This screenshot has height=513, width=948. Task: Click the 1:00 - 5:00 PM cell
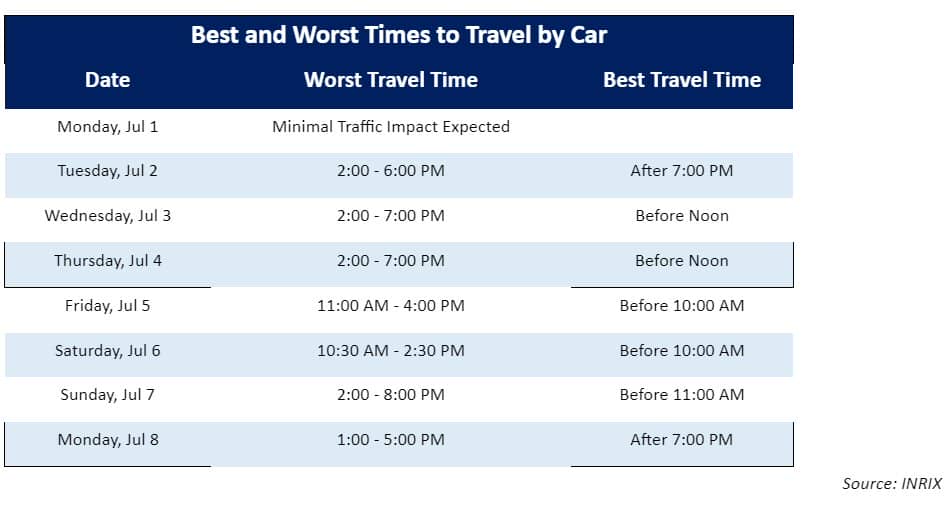[x=391, y=439]
